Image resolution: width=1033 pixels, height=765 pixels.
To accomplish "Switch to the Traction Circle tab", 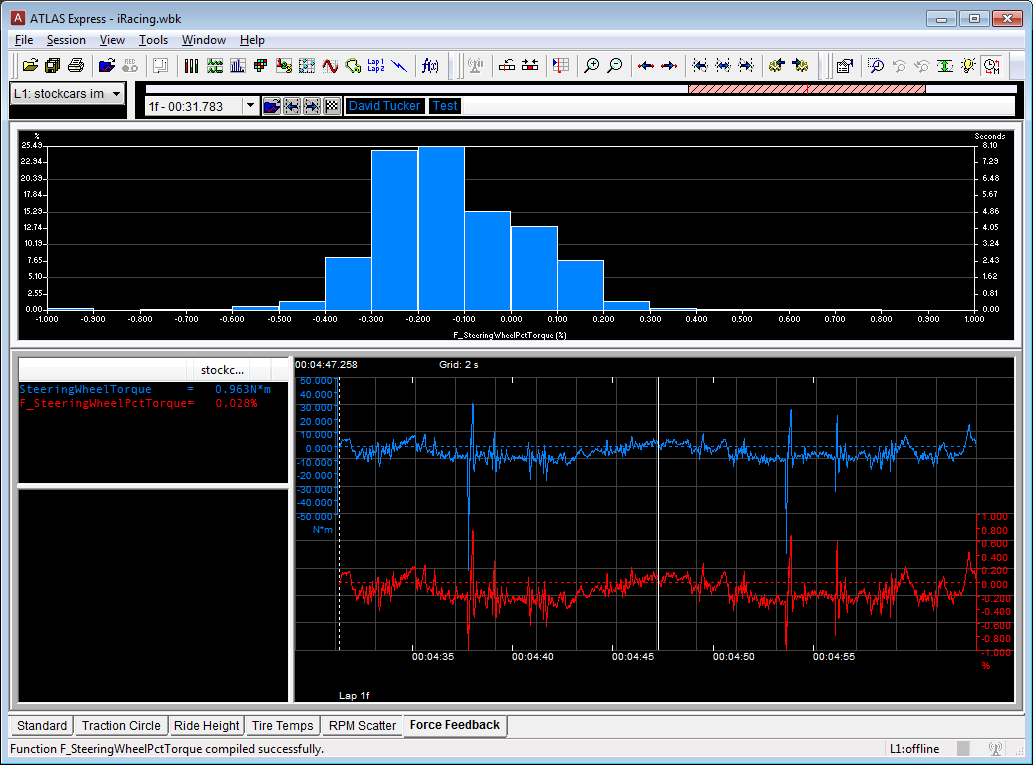I will click(x=121, y=725).
